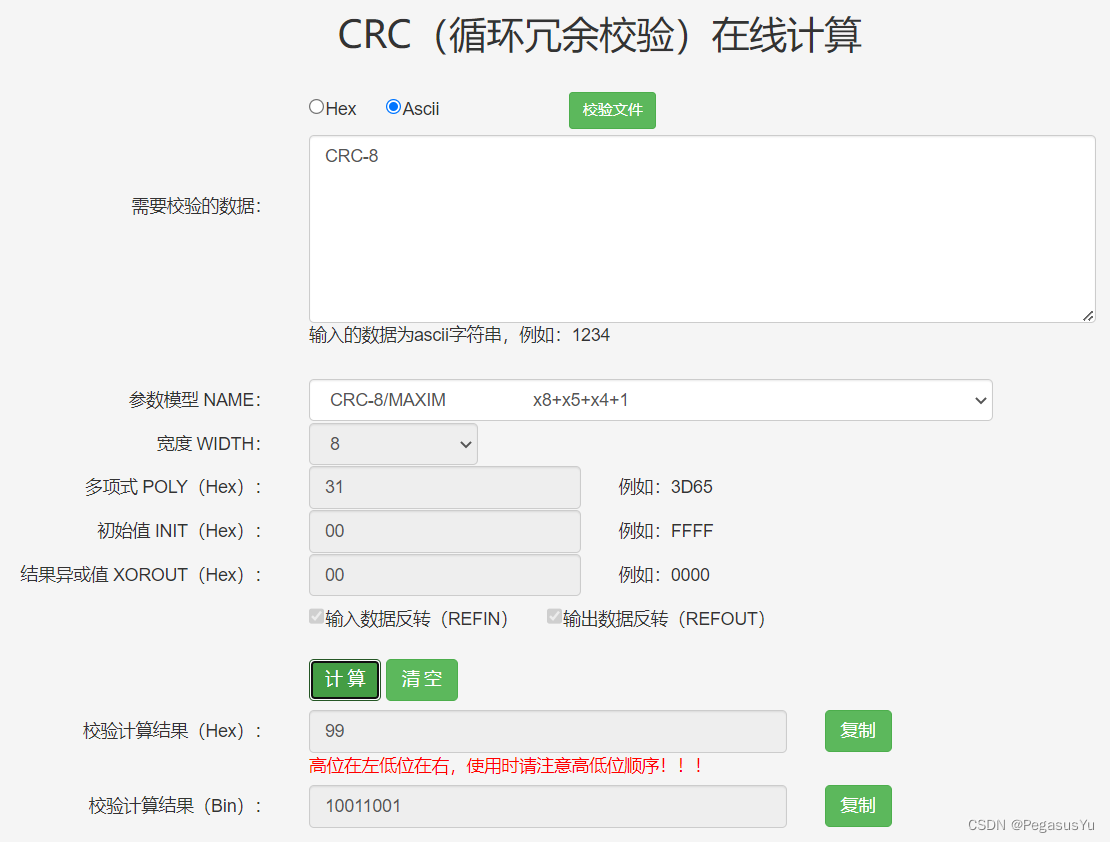Click the 初始值 INIT field showing 00

[444, 531]
